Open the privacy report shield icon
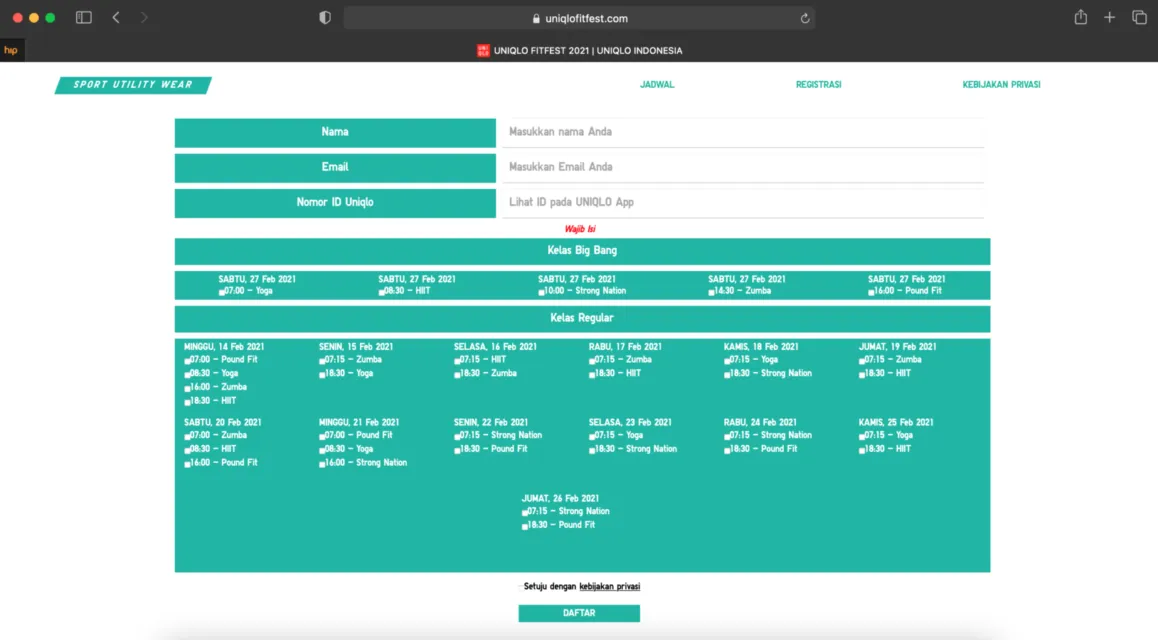1158x640 pixels. point(325,18)
